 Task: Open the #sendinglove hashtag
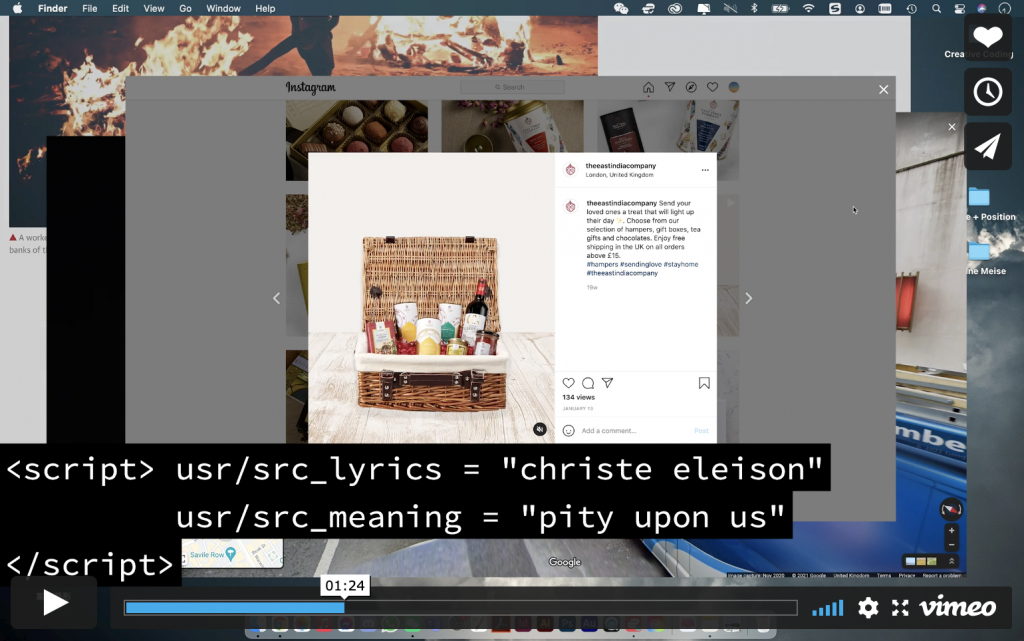point(641,264)
